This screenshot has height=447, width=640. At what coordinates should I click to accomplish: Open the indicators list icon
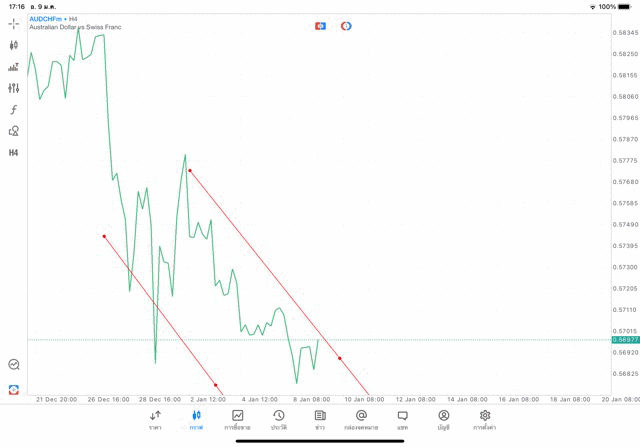[13, 67]
